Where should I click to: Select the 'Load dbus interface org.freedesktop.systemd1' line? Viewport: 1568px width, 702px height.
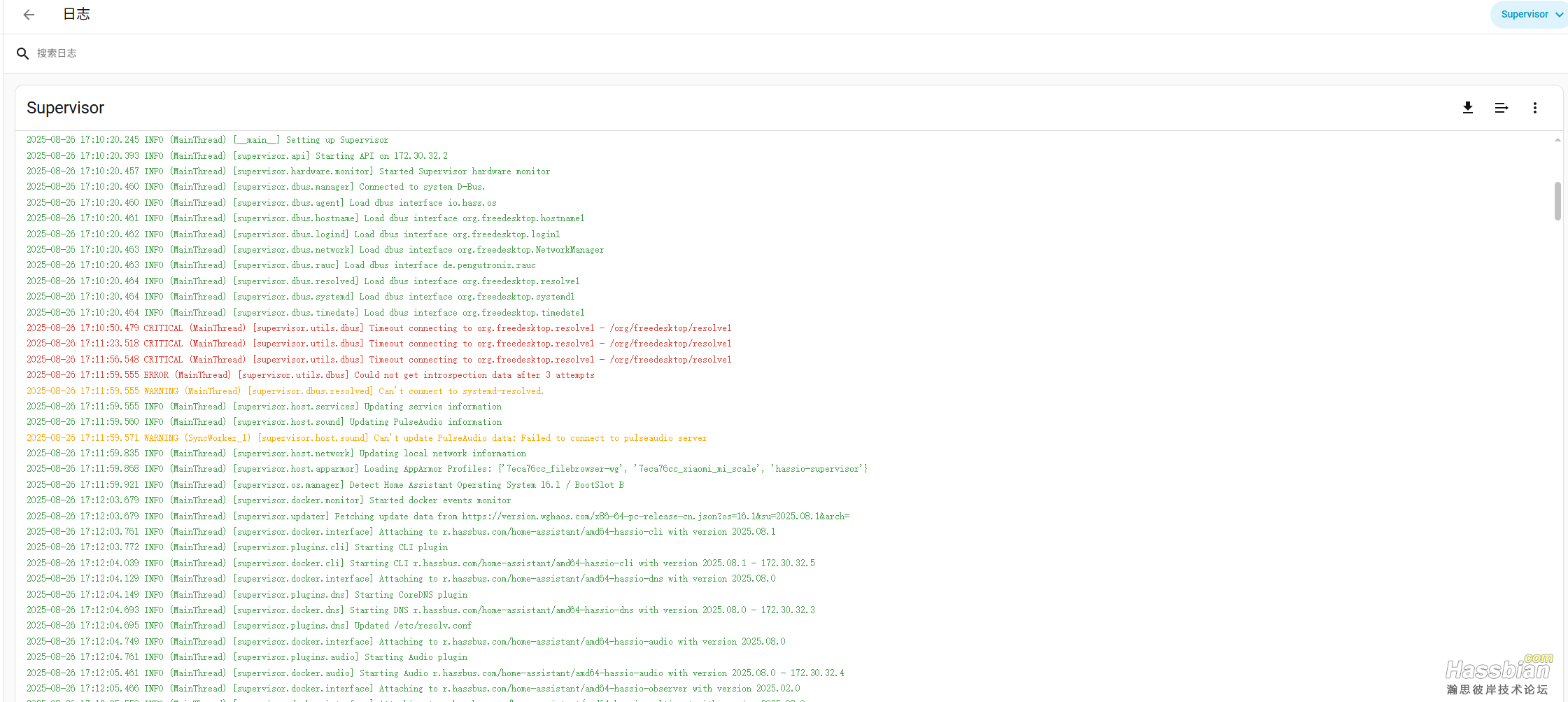point(301,297)
